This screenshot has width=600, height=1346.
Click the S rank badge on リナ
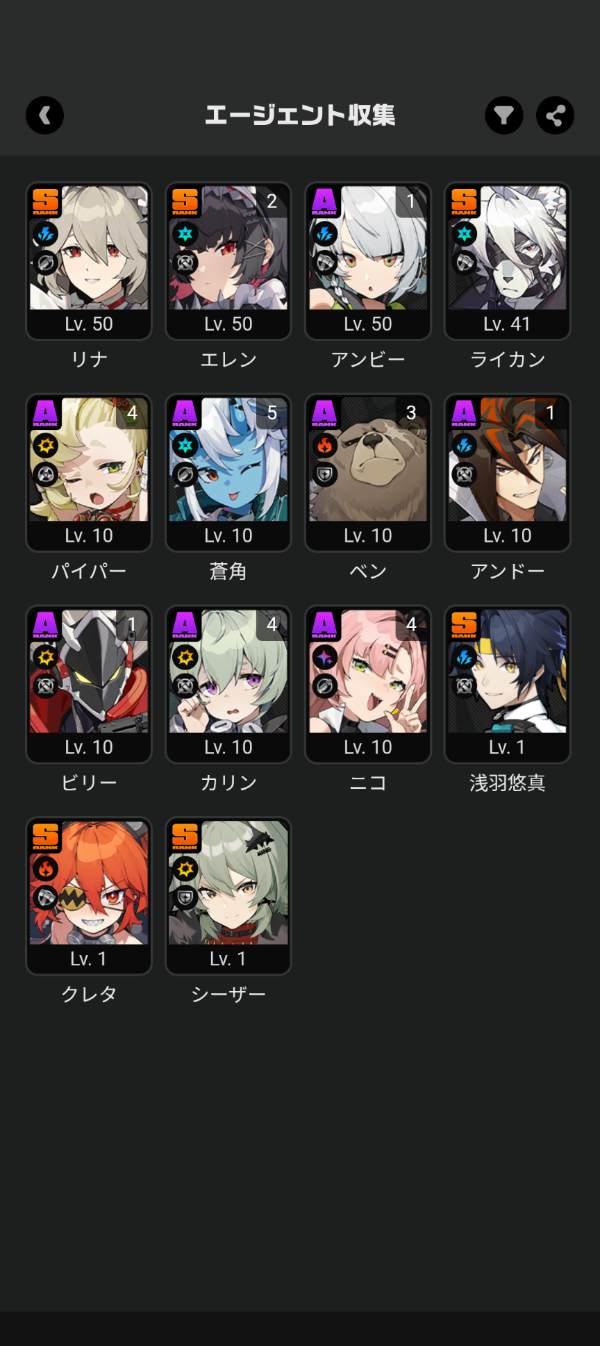[45, 202]
